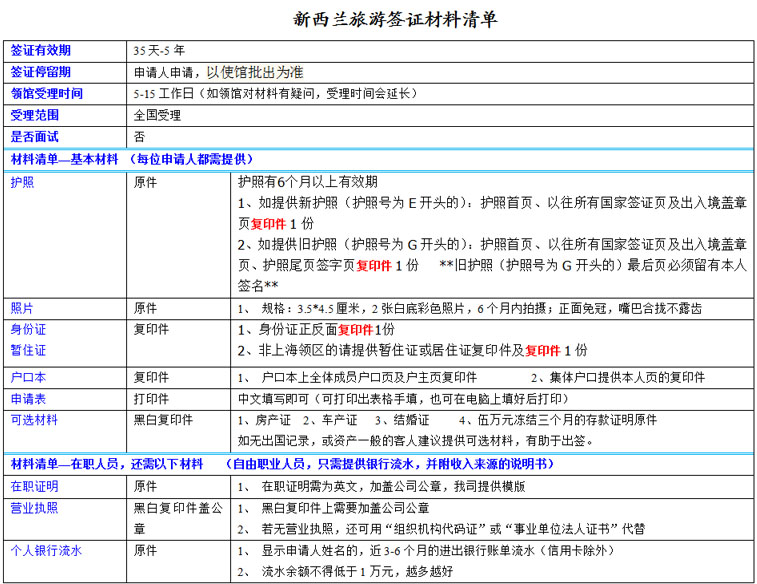This screenshot has width=757, height=584.
Task: Click the 打印件 cell in 申请表 row
Action: coord(151,398)
